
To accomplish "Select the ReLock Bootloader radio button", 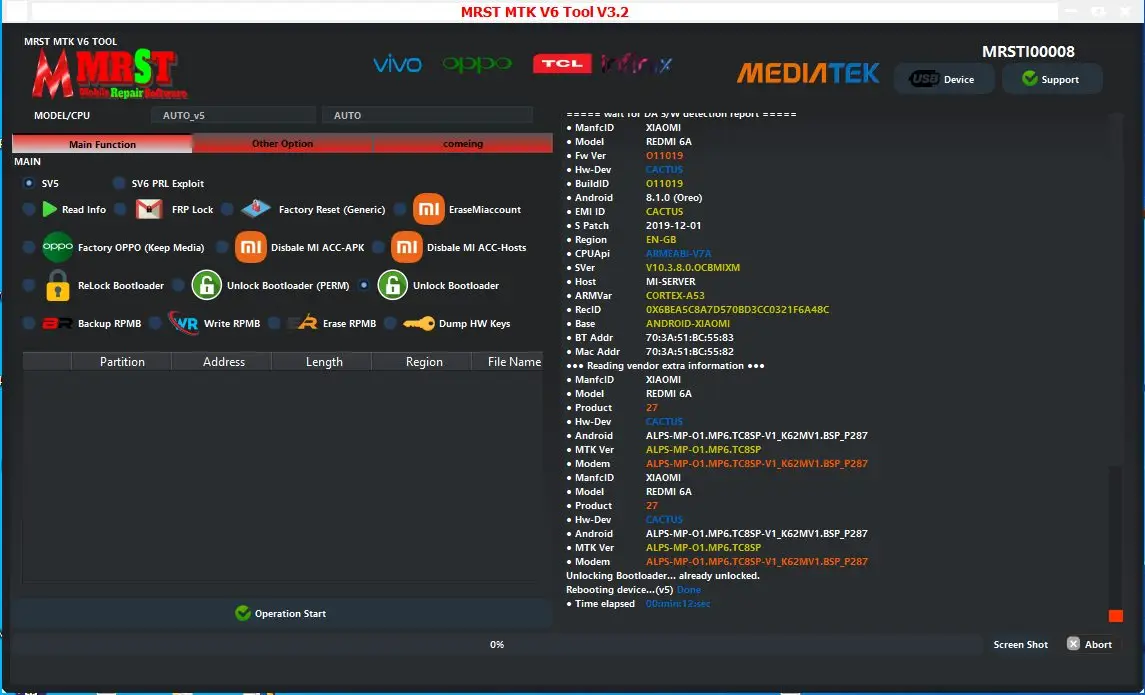I will (x=29, y=285).
